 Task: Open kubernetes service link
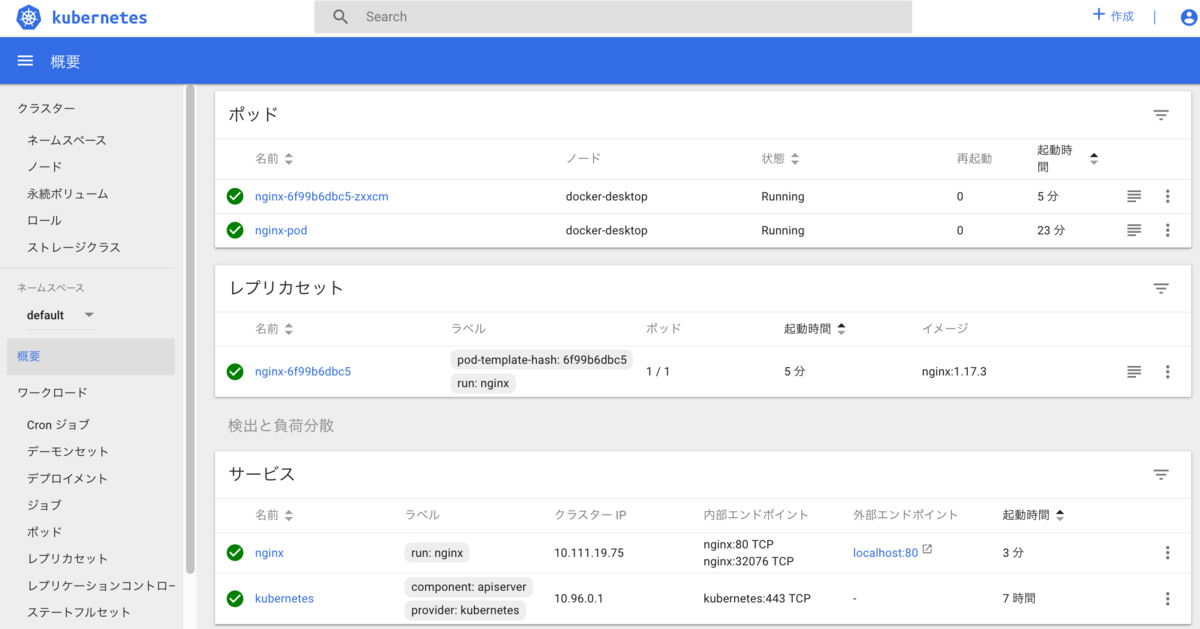coord(284,599)
